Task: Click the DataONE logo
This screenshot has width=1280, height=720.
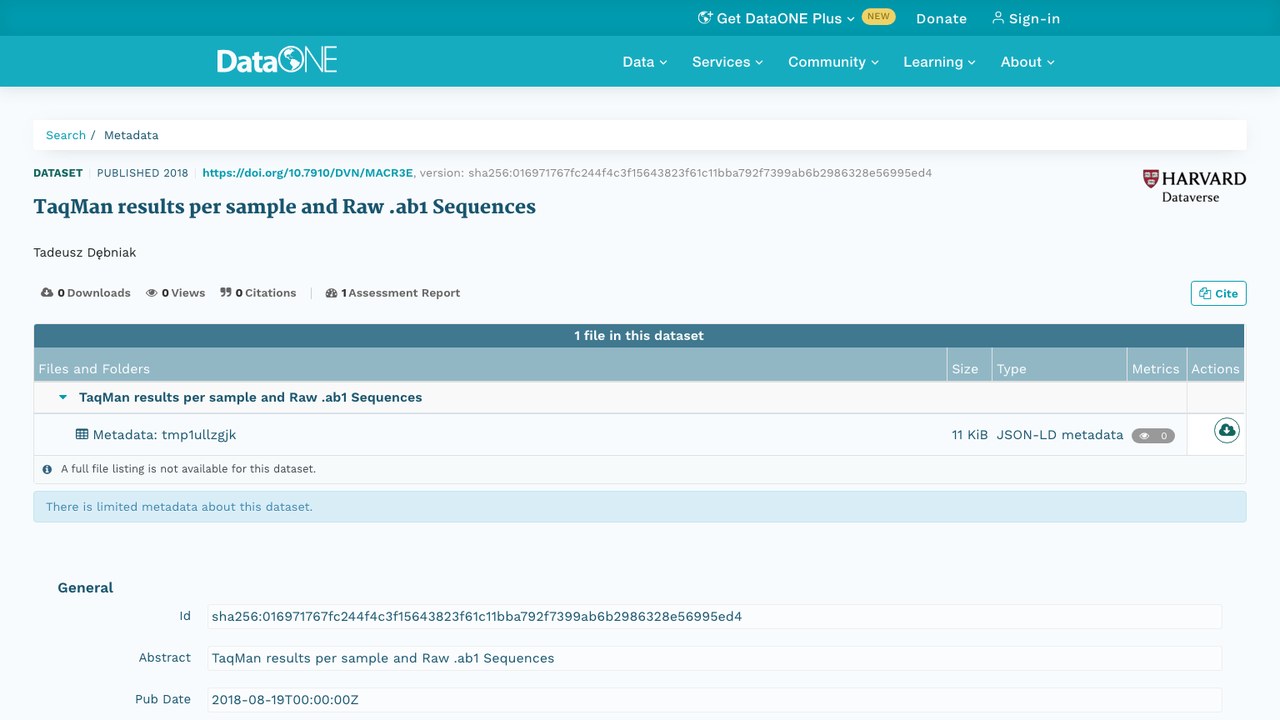Action: point(277,61)
